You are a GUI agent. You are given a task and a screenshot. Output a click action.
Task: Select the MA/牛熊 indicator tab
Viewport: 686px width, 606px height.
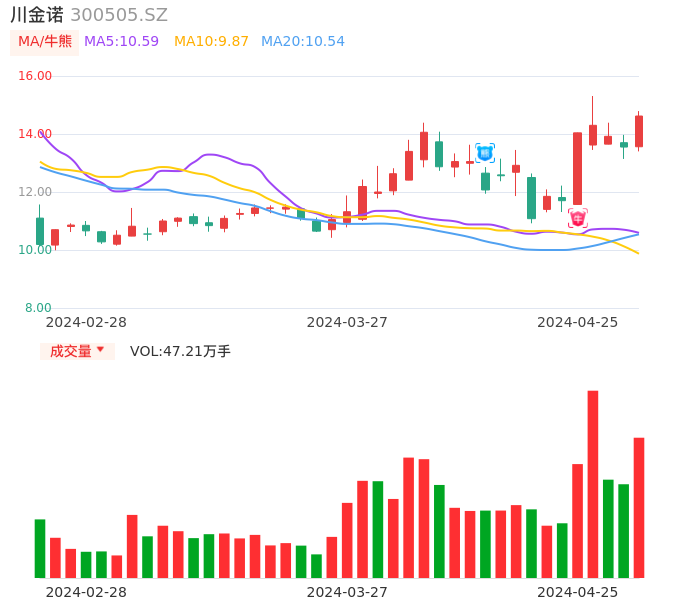44,42
